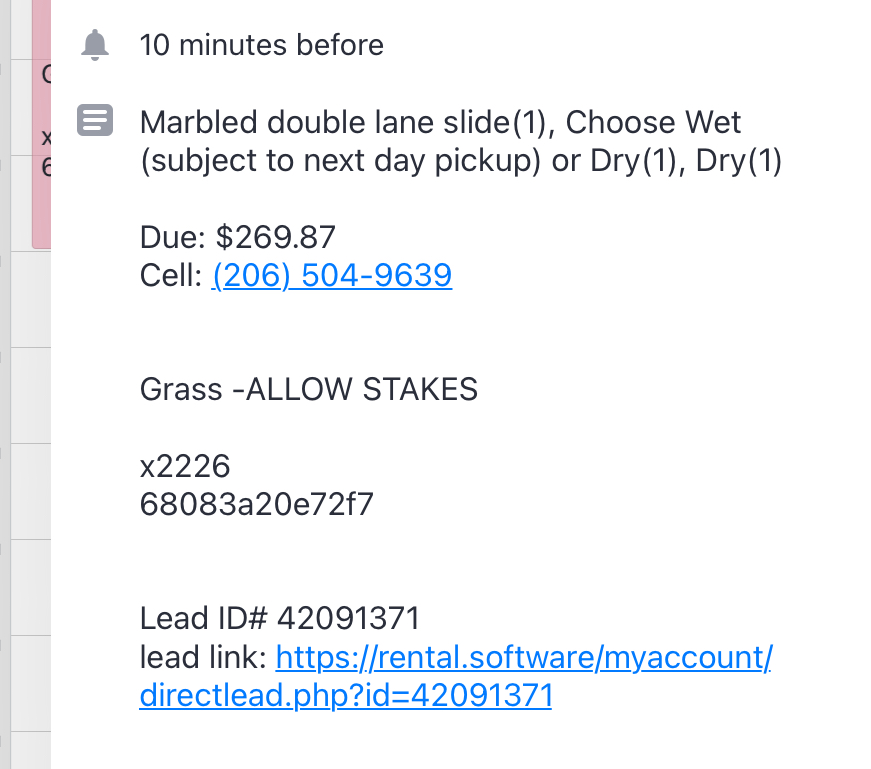Image resolution: width=871 pixels, height=769 pixels.
Task: Click the "x2226" code text
Action: point(185,466)
